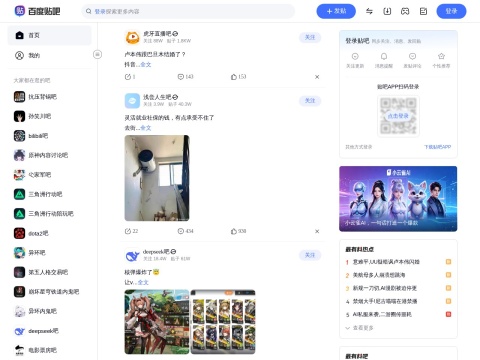480x360 pixels.
Task: Follow 虎牙直播吧 with 关注 button
Action: click(x=310, y=37)
